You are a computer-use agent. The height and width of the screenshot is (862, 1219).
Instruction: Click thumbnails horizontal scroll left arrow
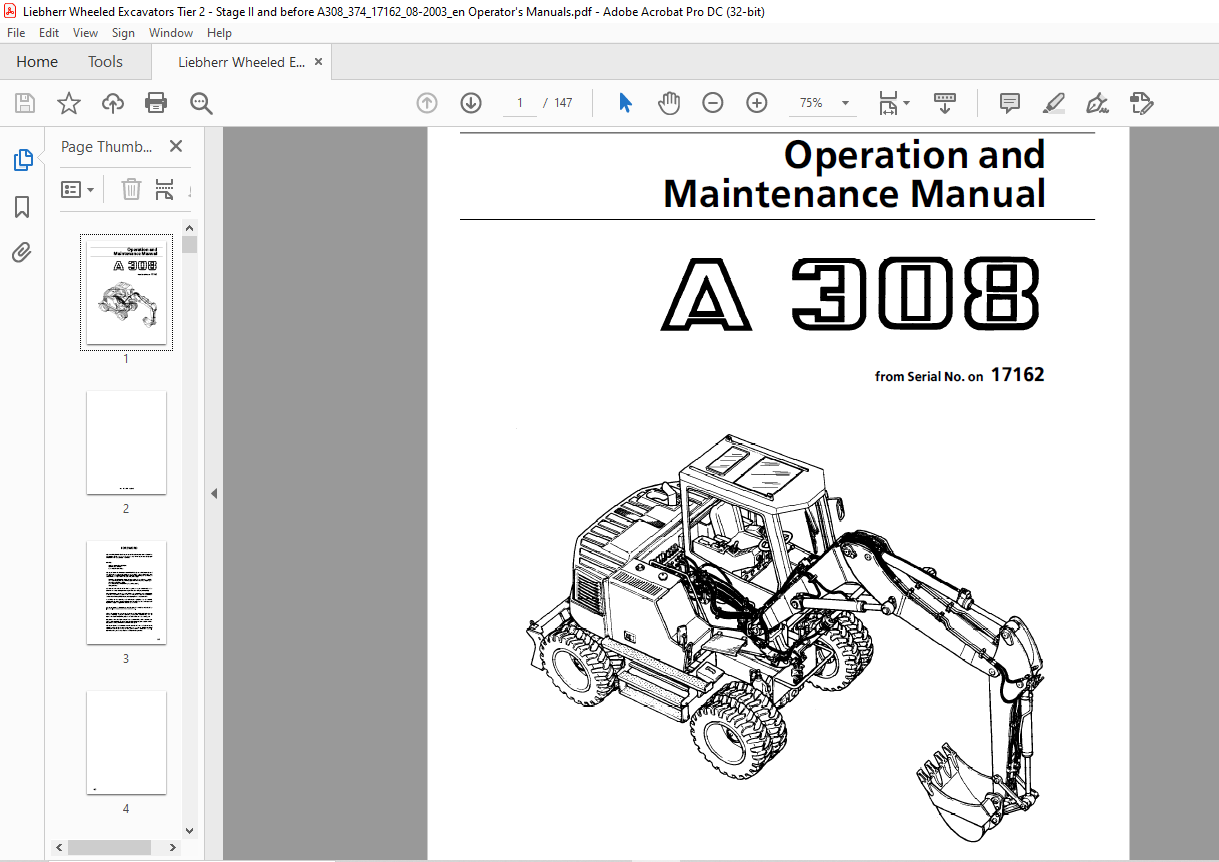60,847
